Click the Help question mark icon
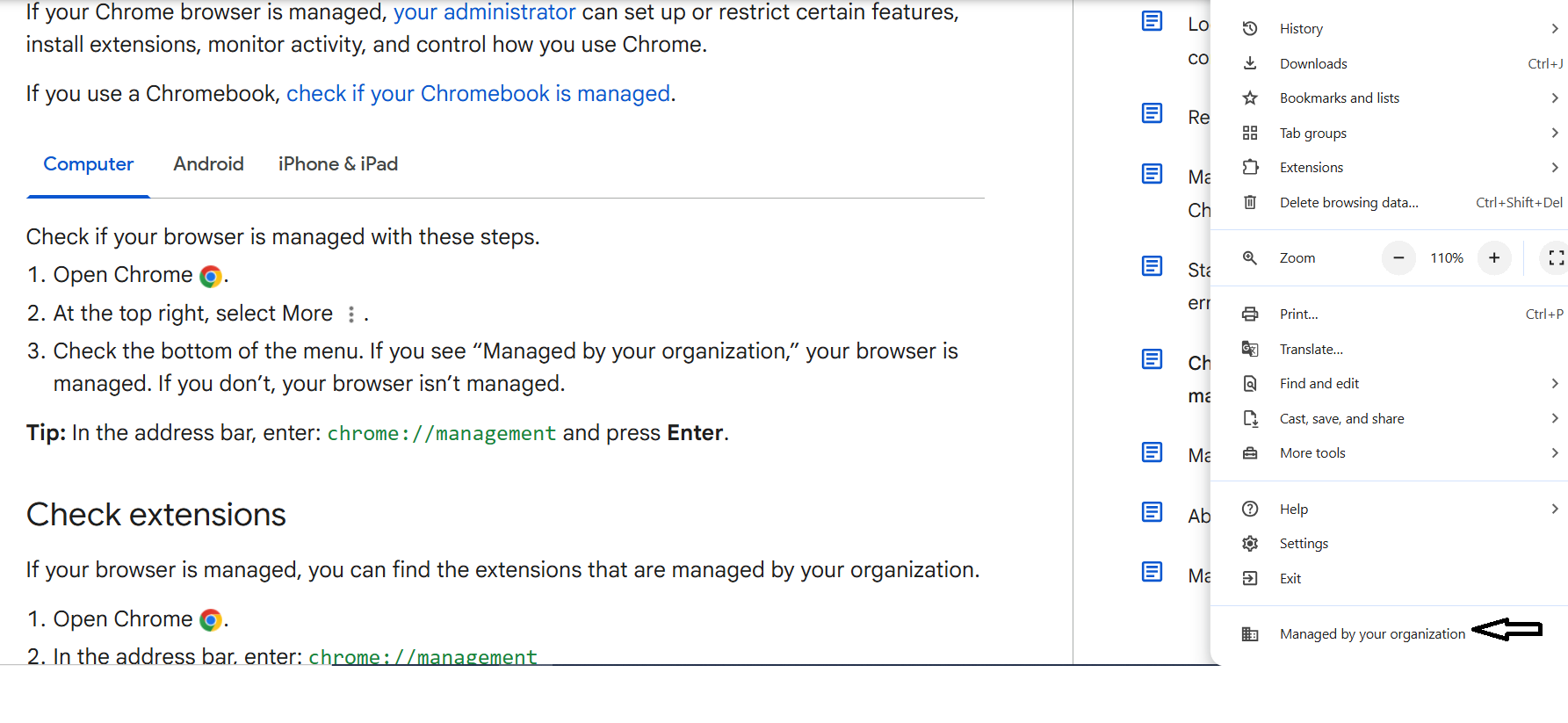 [x=1250, y=509]
